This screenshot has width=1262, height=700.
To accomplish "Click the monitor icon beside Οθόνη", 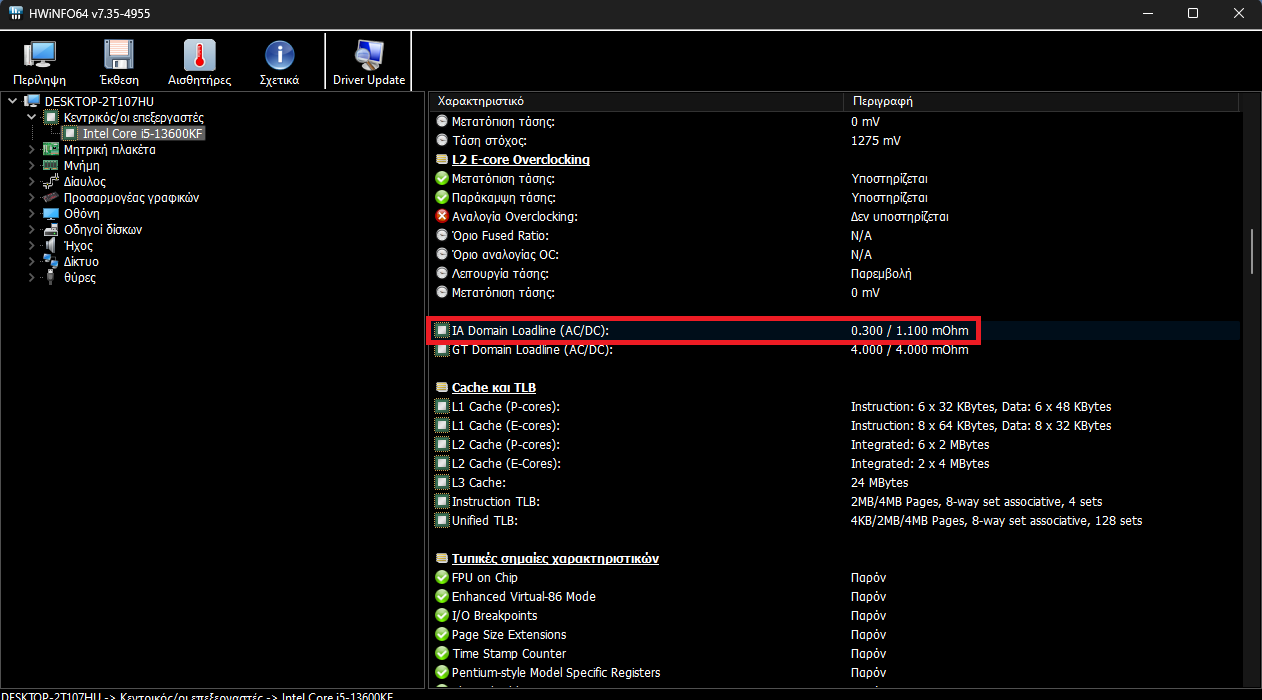I will [x=51, y=214].
